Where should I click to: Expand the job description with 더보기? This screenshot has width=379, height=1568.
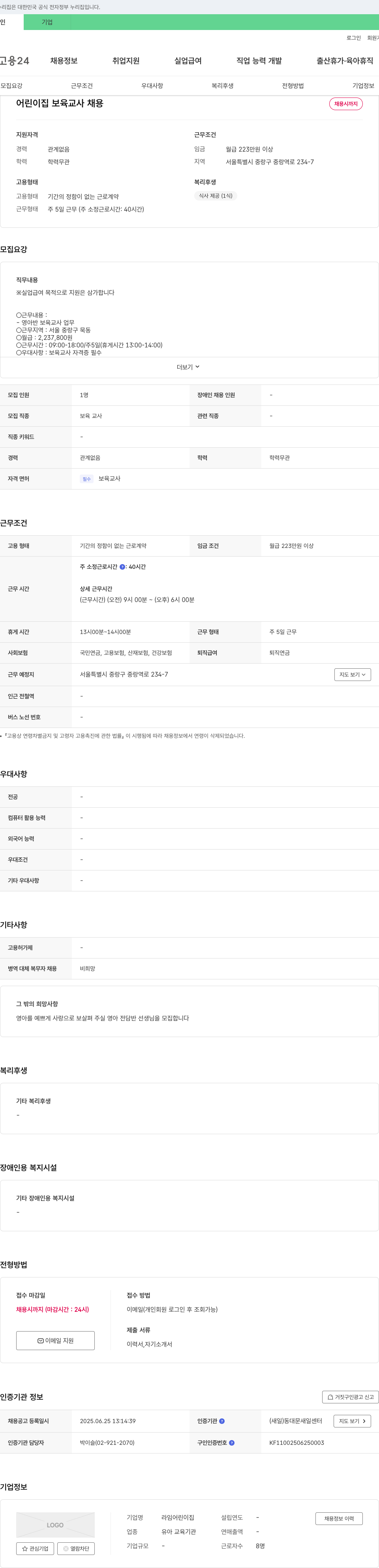[189, 367]
